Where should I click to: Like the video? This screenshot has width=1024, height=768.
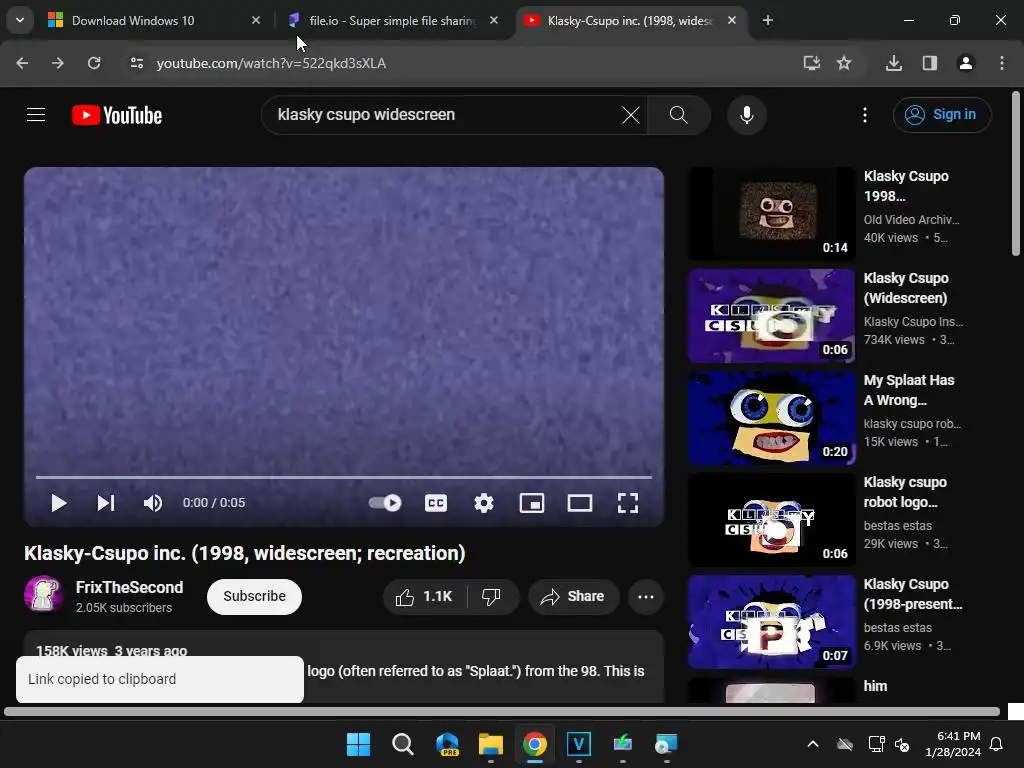coord(424,596)
